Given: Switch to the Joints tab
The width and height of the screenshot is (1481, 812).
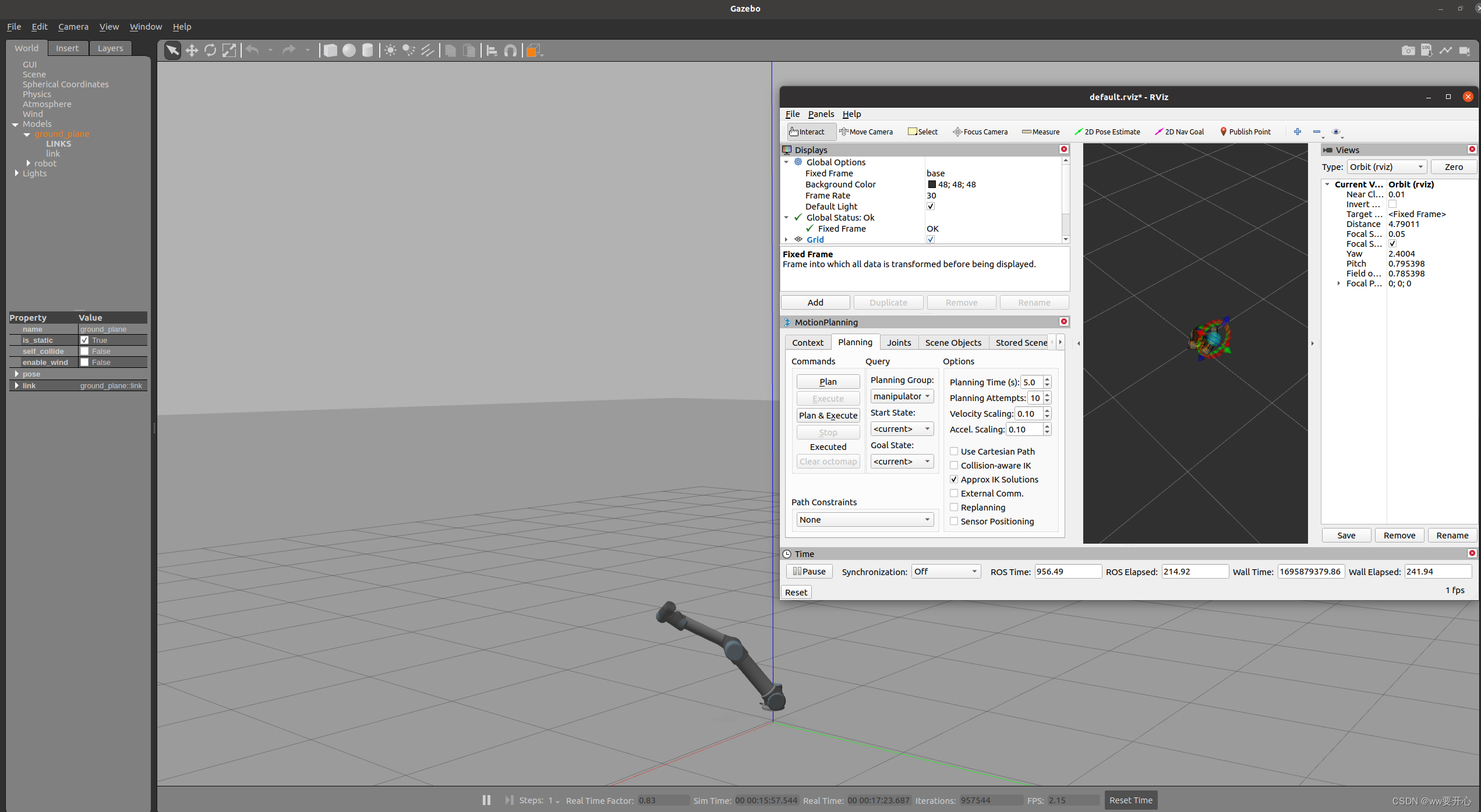Looking at the screenshot, I should coord(899,342).
